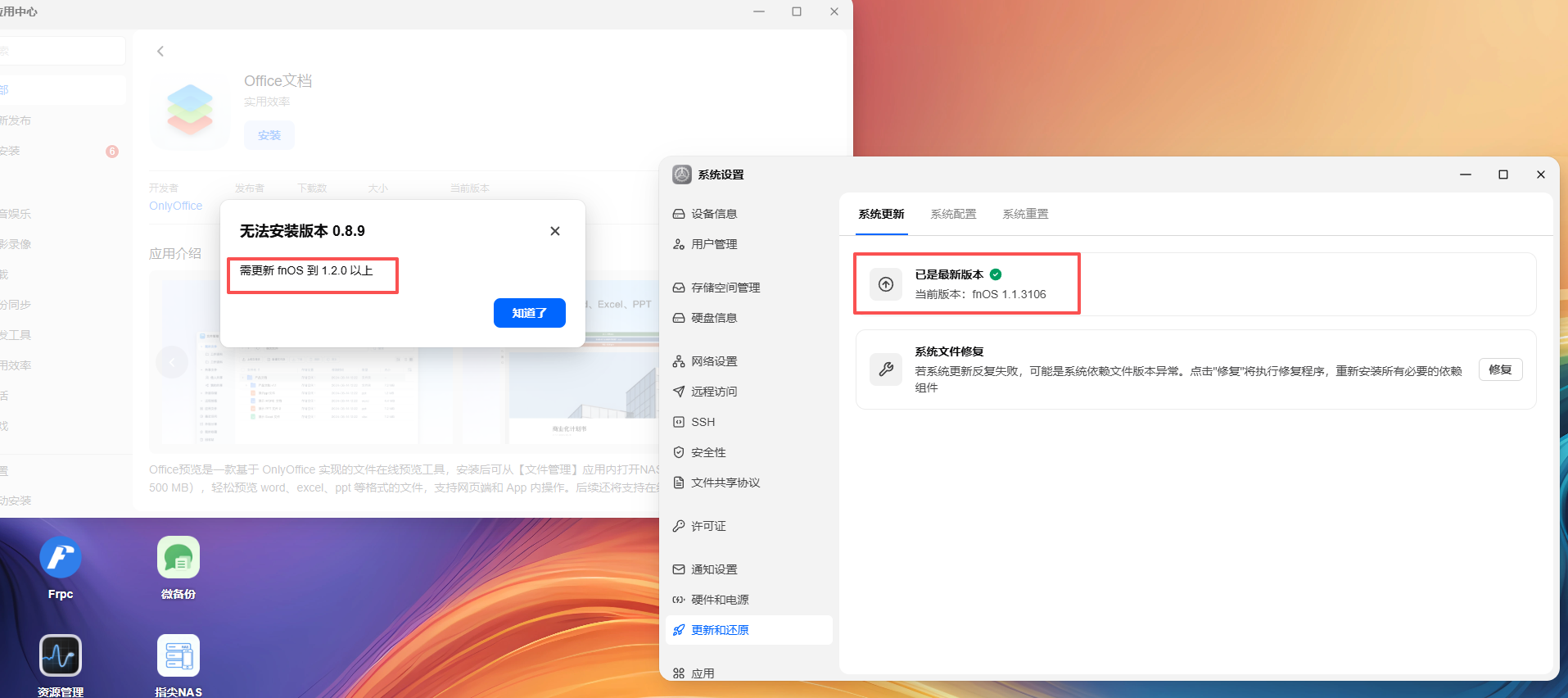Screen dimensions: 1568x698
Task: Open the Office app screenshot thumbnail
Action: (x=307, y=362)
